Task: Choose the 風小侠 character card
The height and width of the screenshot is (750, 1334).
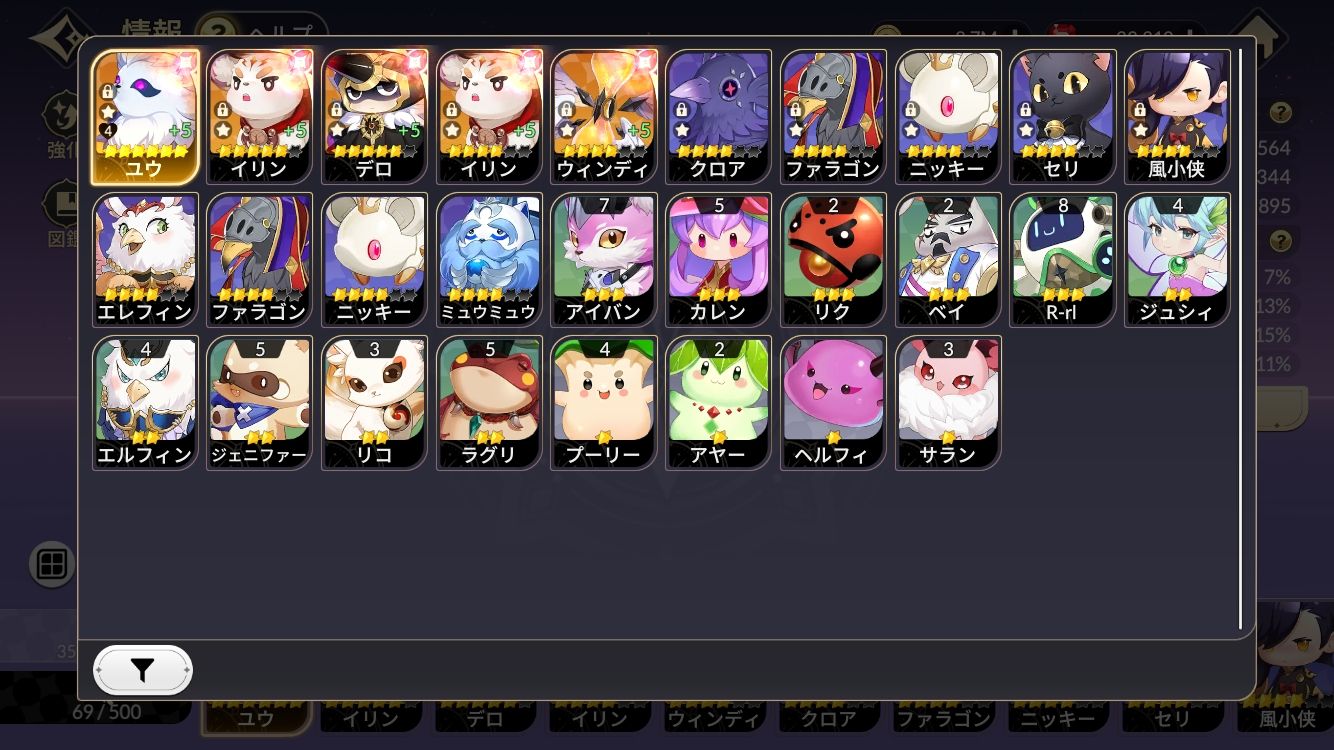Action: click(x=1178, y=116)
